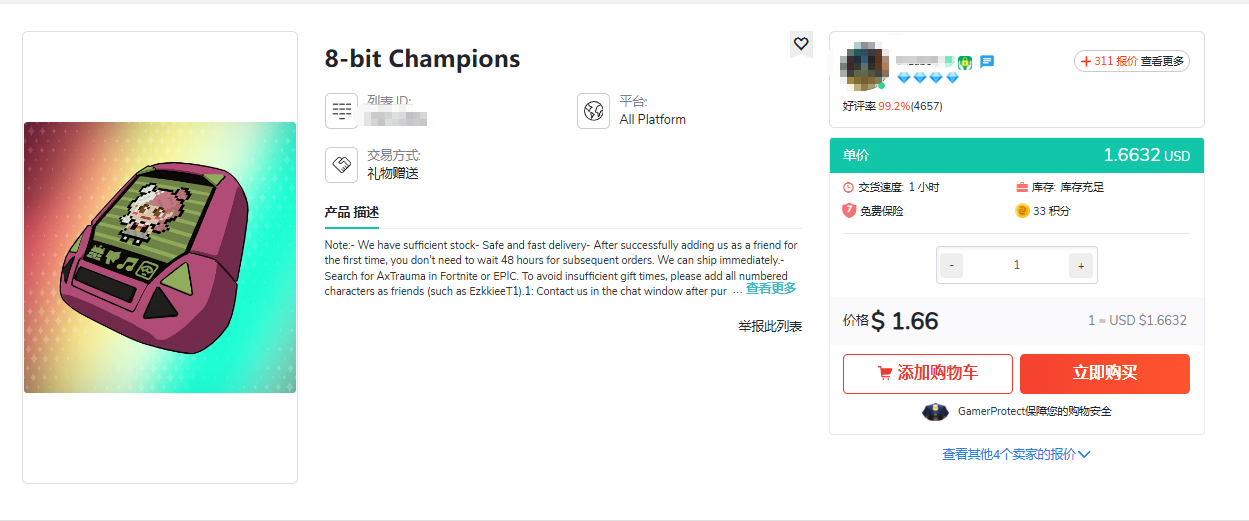Screen dimensions: 1249x521
Task: Click the gold points coin icon
Action: click(1022, 211)
